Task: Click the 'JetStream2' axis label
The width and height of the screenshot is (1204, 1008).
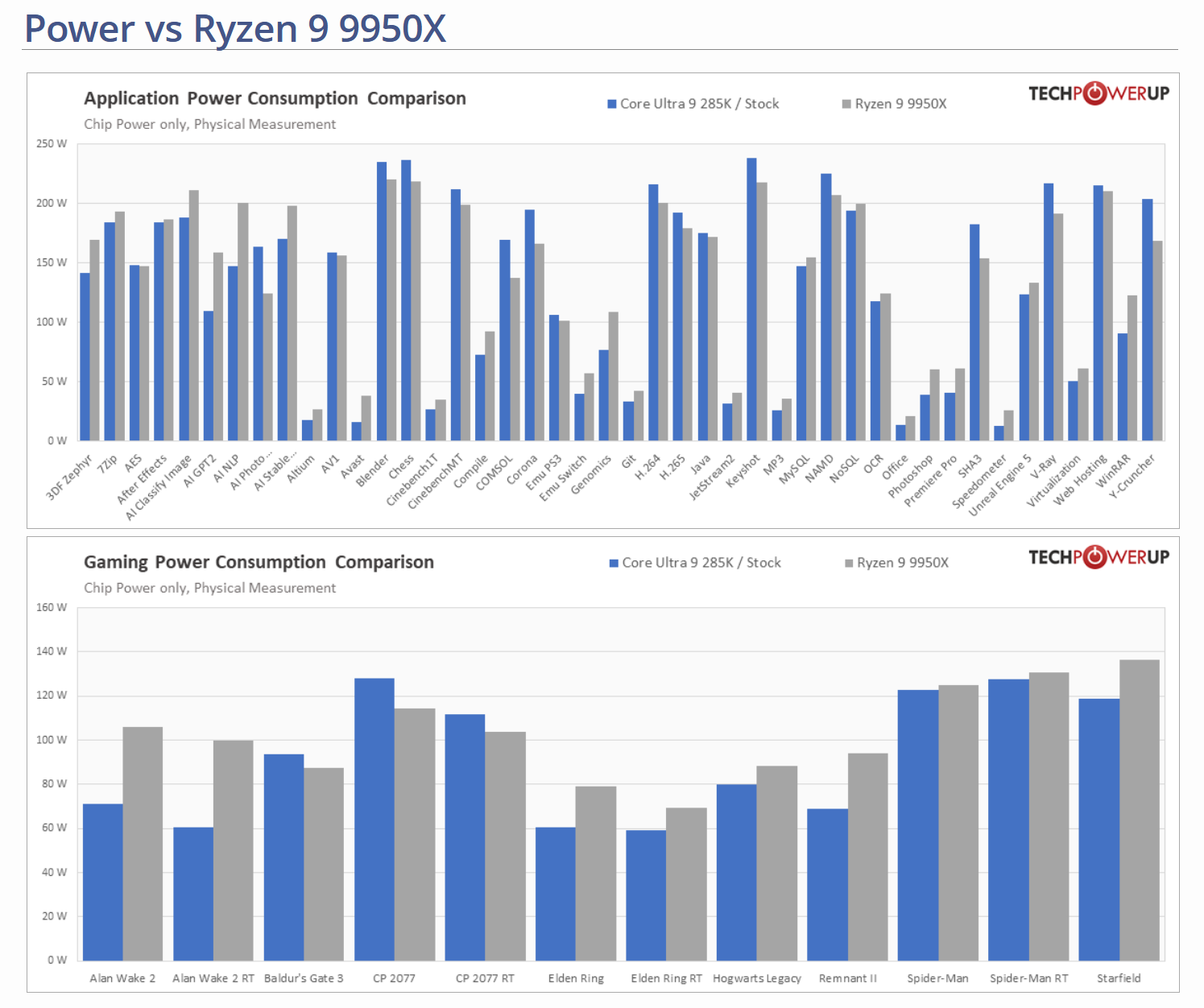Action: point(712,477)
